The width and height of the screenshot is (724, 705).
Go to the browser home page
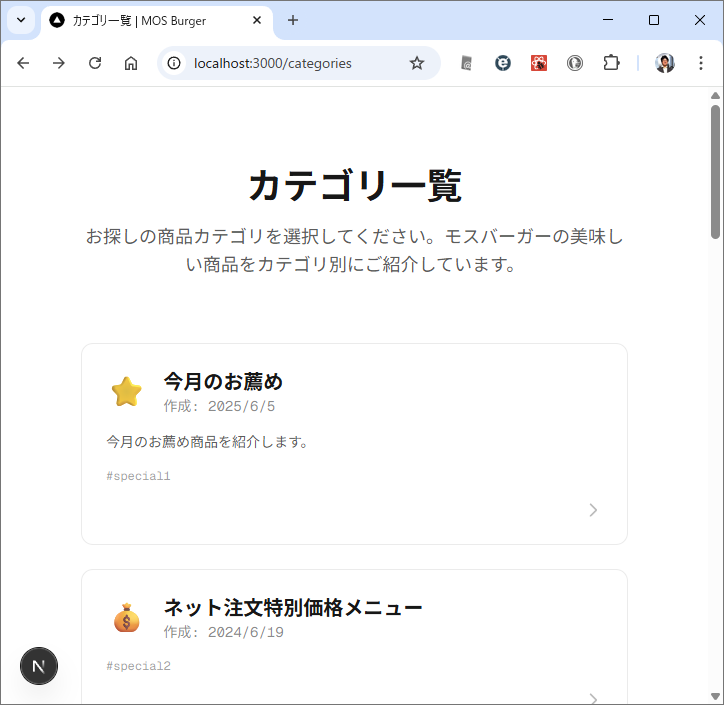click(x=131, y=63)
